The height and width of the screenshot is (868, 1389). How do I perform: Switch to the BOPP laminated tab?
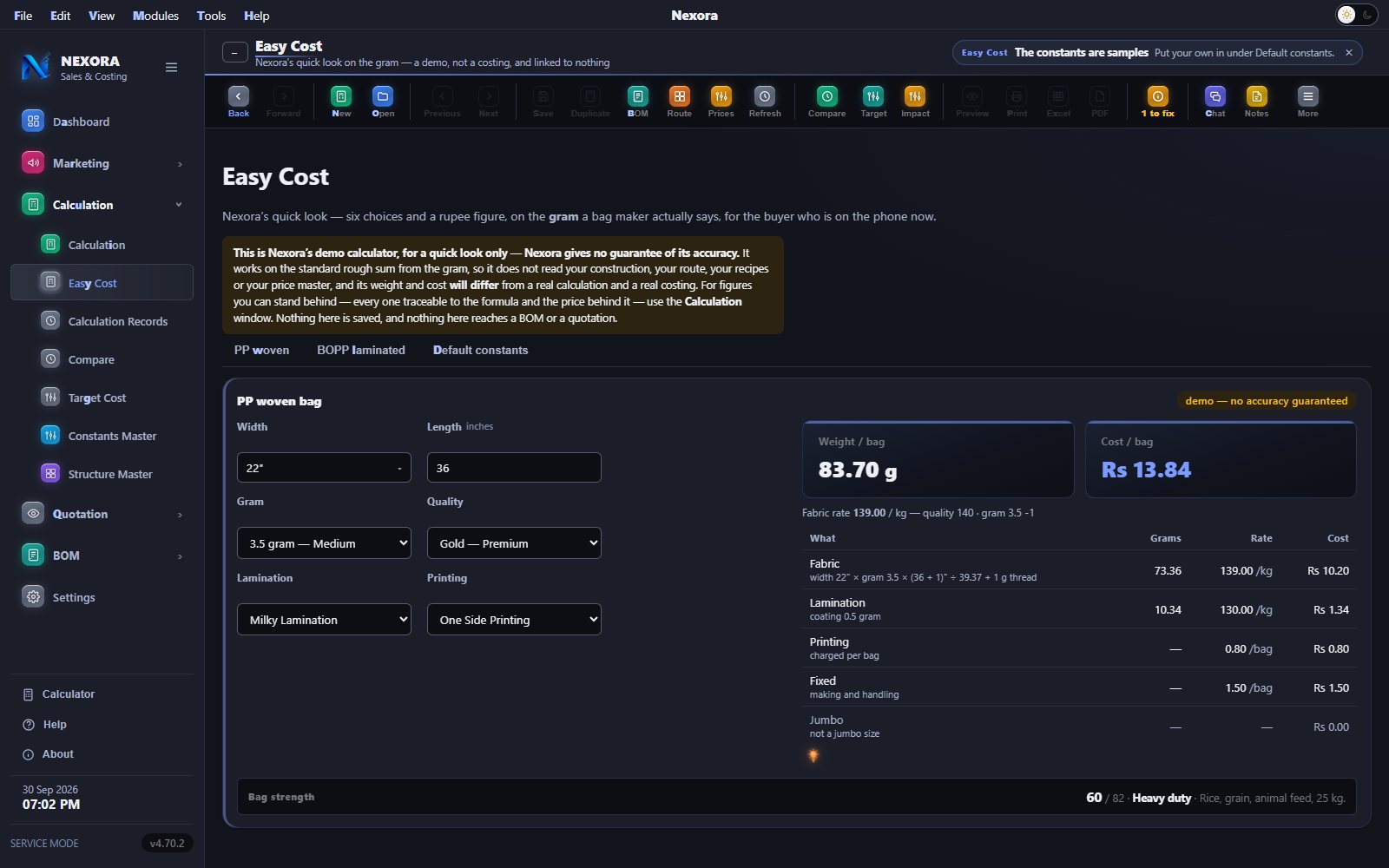[361, 350]
